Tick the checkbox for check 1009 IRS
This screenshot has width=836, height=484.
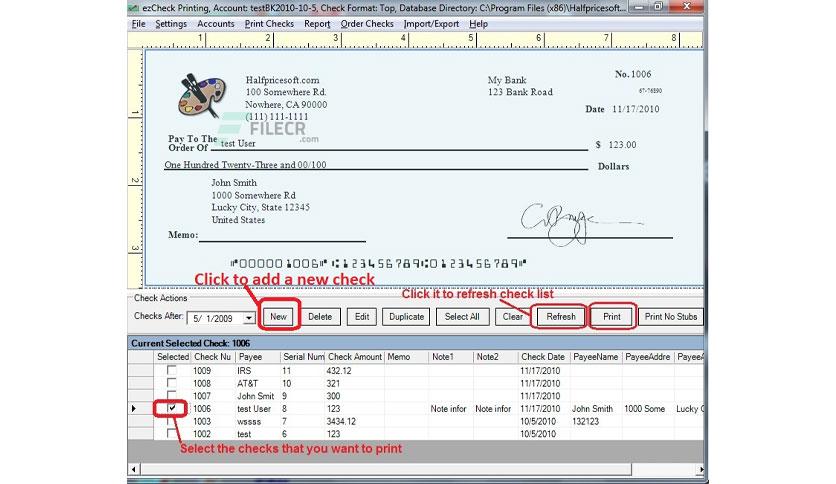pos(171,370)
